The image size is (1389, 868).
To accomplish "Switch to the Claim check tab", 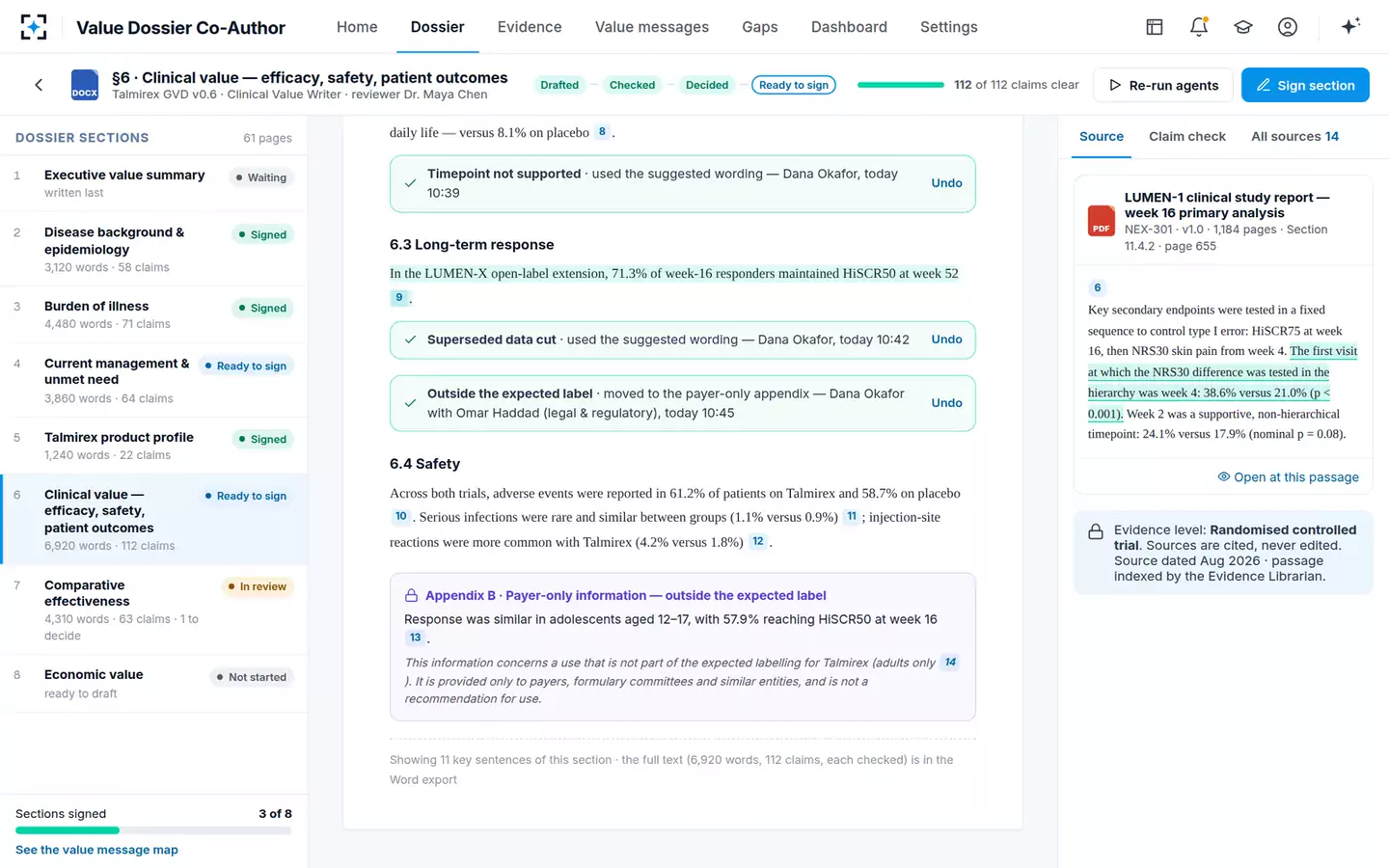I will pyautogui.click(x=1186, y=136).
